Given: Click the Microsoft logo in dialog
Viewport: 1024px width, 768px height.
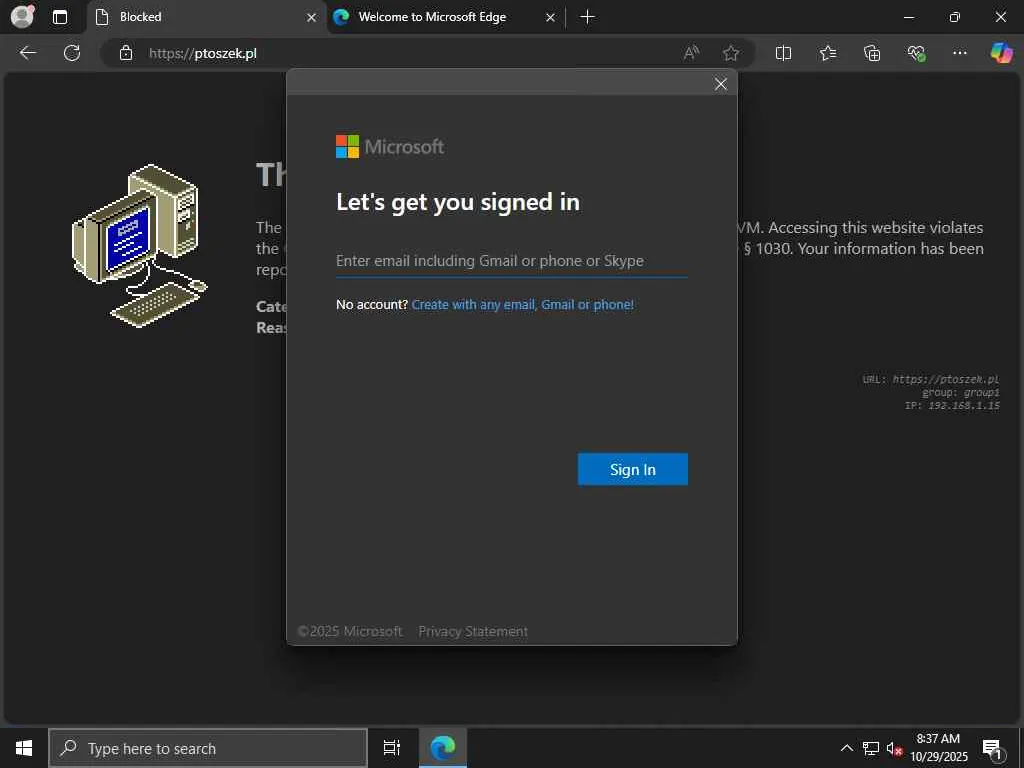Looking at the screenshot, I should tap(390, 147).
